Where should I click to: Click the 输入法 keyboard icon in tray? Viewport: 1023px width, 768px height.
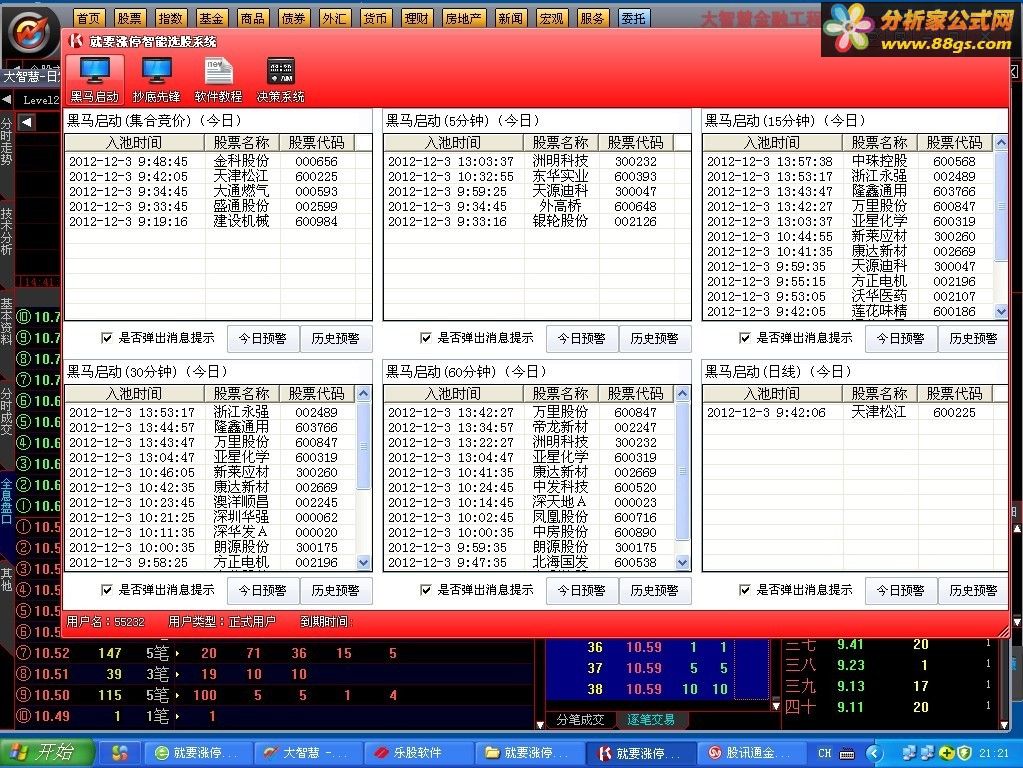(x=847, y=754)
